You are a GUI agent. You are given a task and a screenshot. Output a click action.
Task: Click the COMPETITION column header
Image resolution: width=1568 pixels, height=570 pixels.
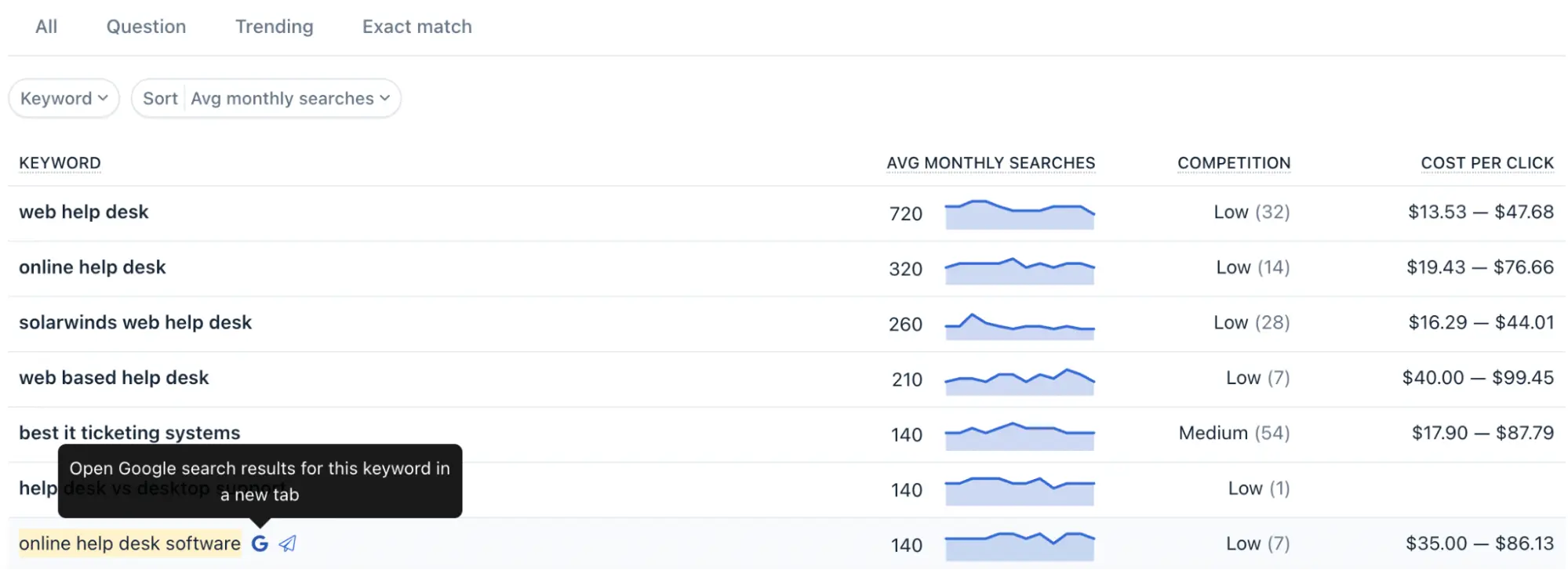coord(1234,163)
